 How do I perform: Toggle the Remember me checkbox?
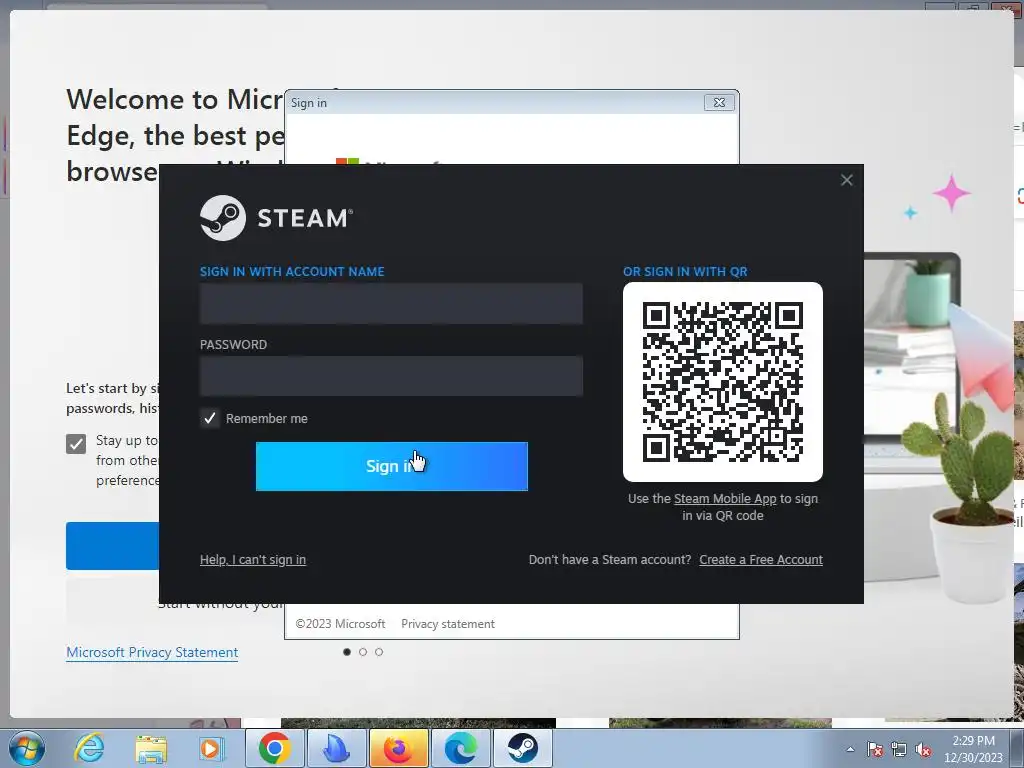tap(210, 419)
